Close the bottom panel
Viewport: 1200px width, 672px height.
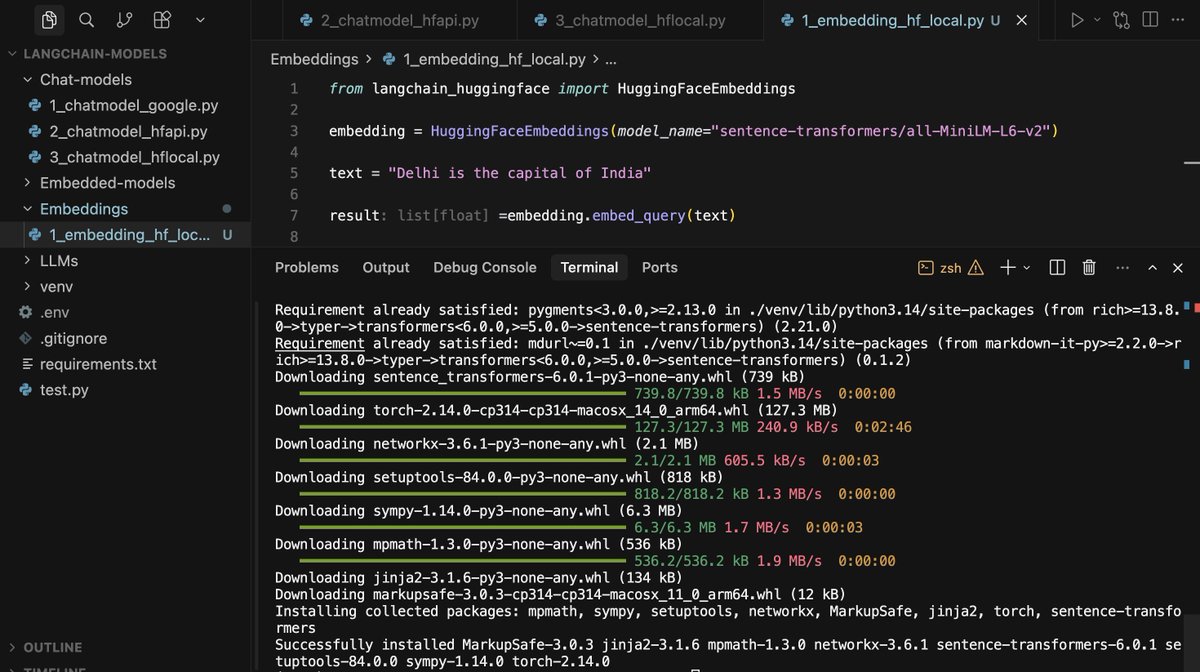click(1178, 268)
